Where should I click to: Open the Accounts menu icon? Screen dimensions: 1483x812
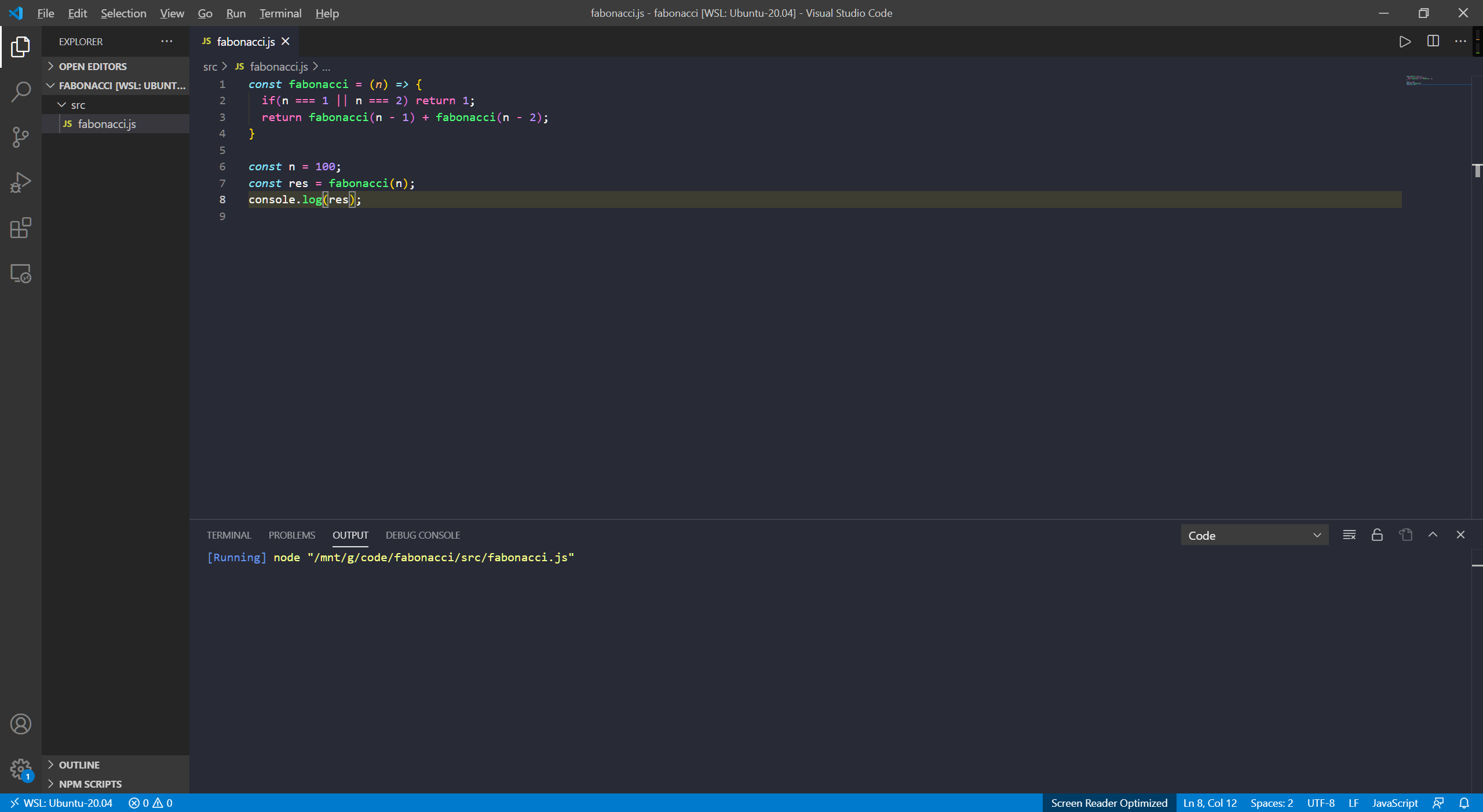[20, 724]
